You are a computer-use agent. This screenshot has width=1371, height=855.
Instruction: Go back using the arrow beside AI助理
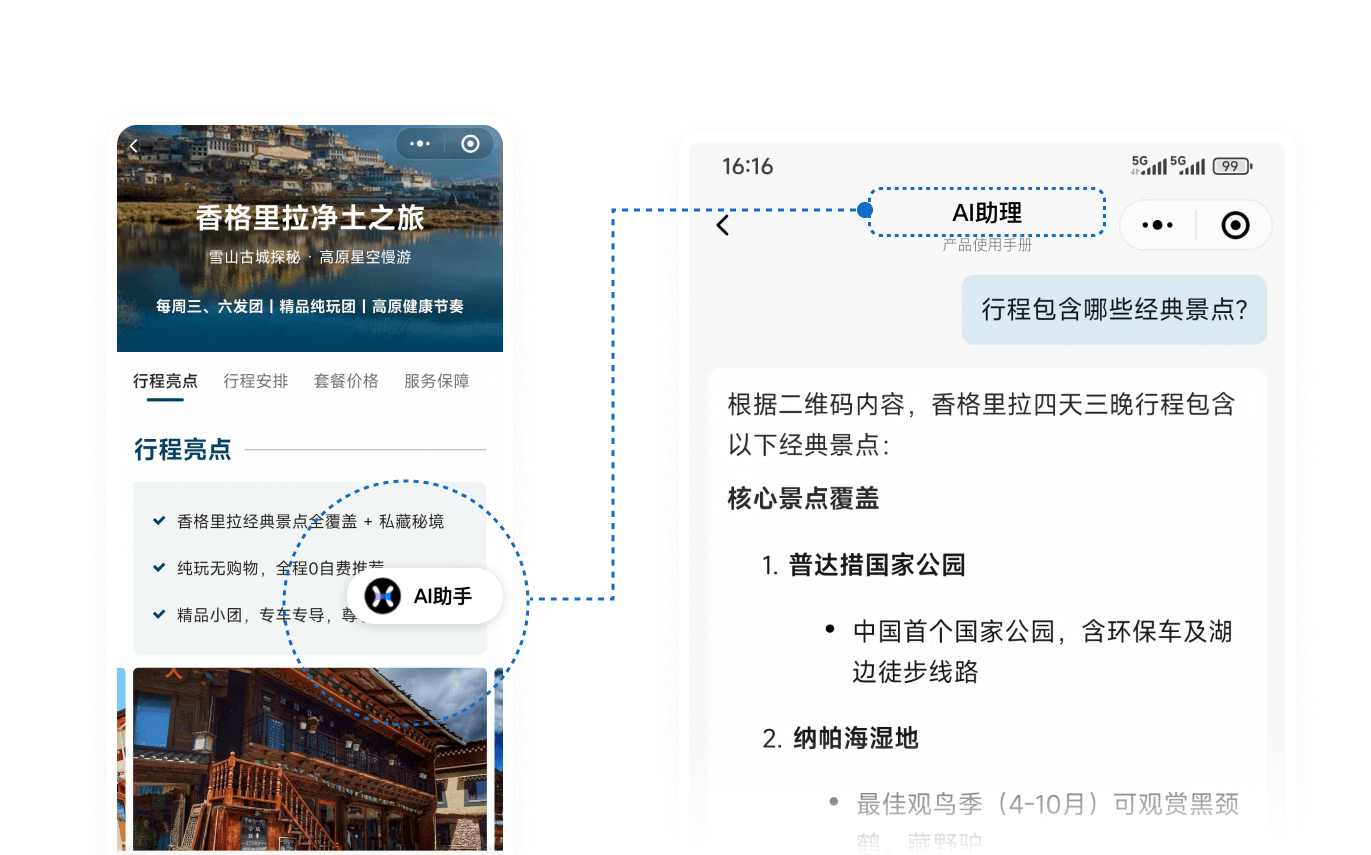click(723, 226)
